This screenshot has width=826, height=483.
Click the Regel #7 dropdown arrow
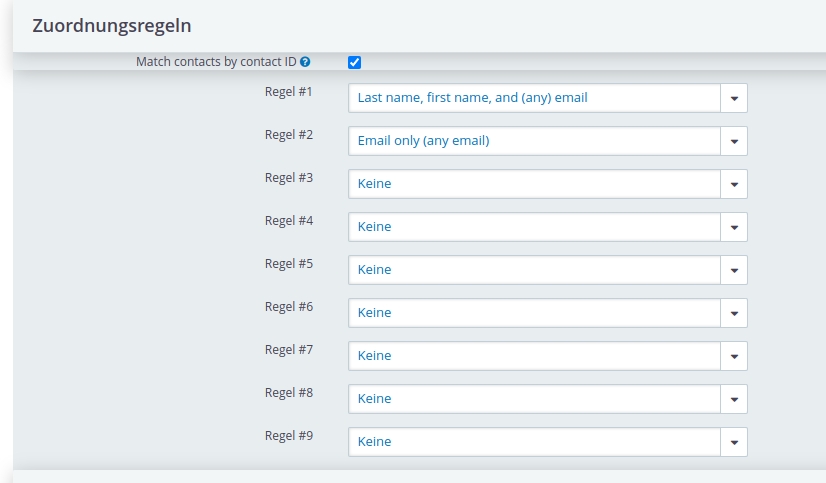pos(734,356)
